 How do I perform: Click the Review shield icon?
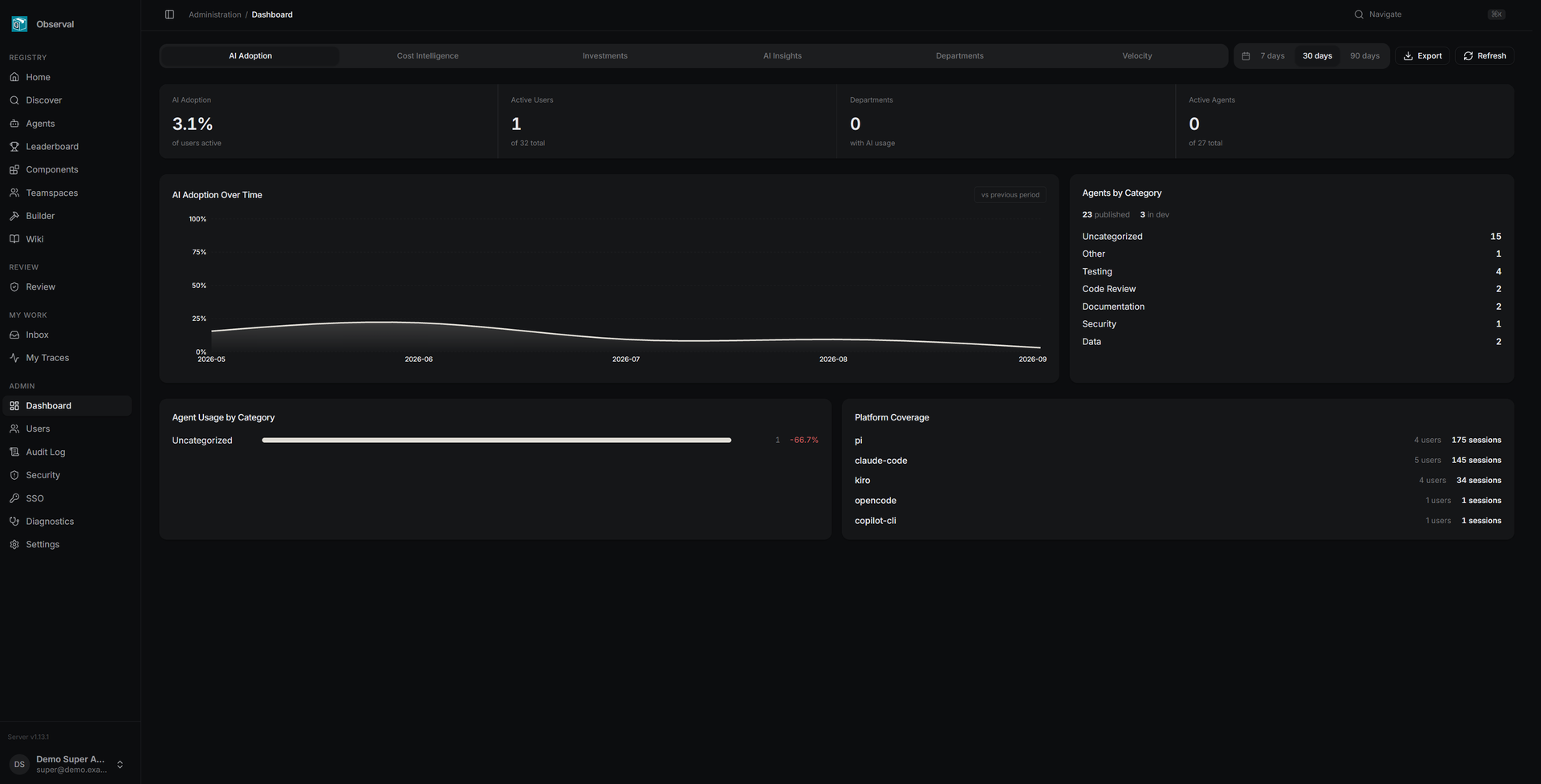point(14,286)
